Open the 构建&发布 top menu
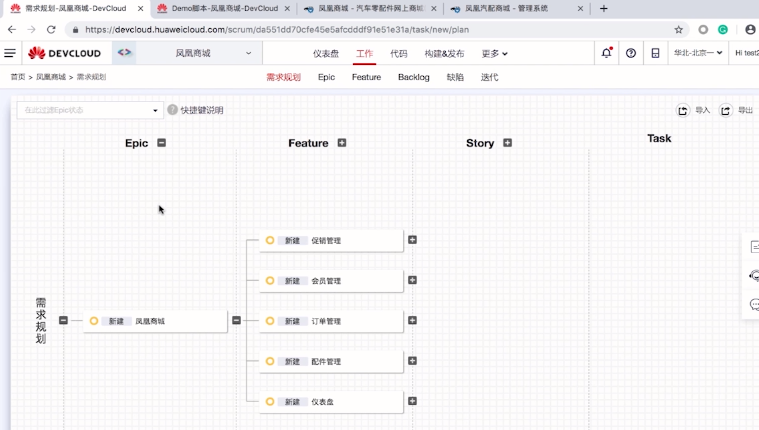The height and width of the screenshot is (430, 759). click(x=444, y=53)
